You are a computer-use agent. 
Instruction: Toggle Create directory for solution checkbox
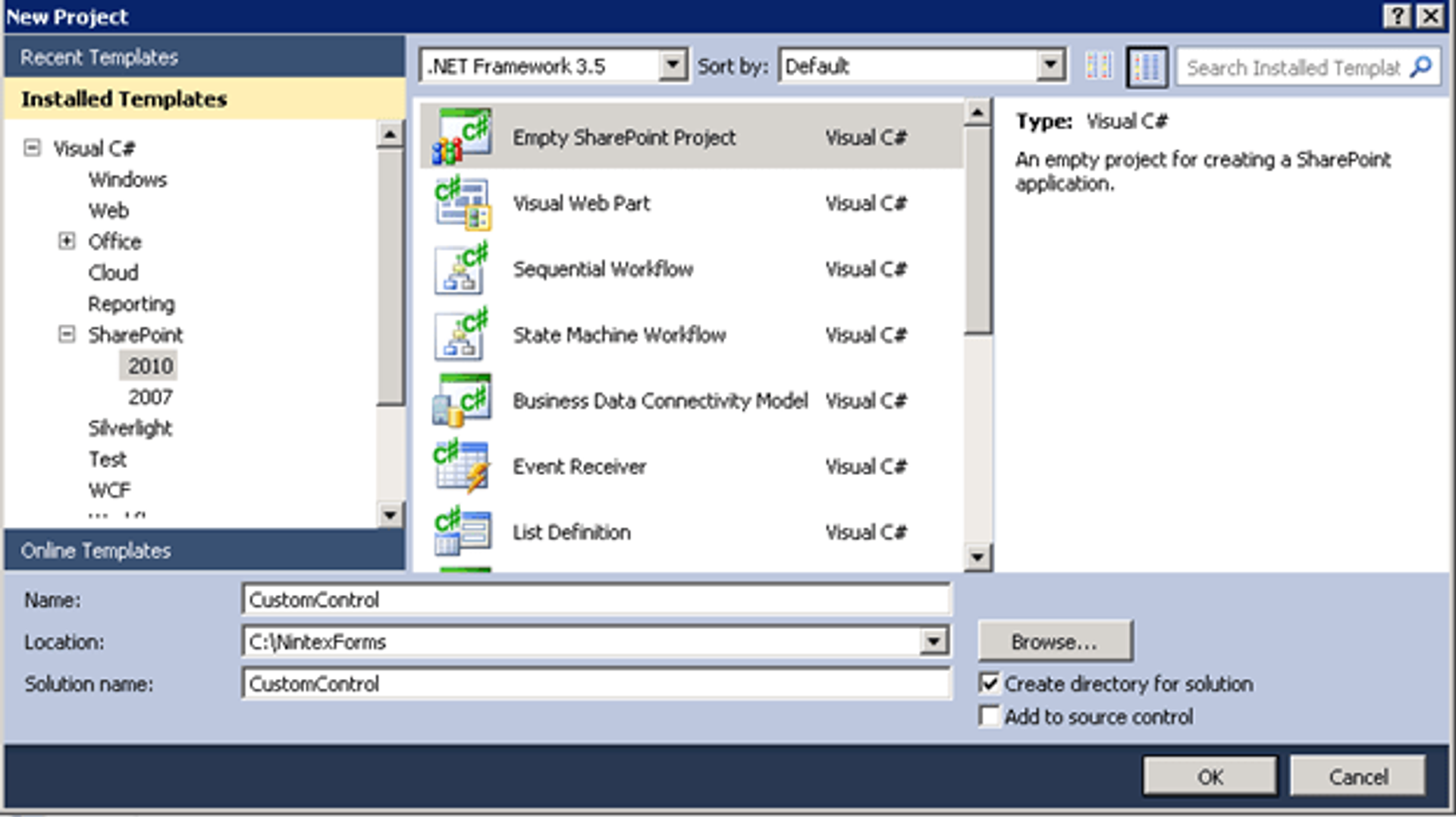990,683
